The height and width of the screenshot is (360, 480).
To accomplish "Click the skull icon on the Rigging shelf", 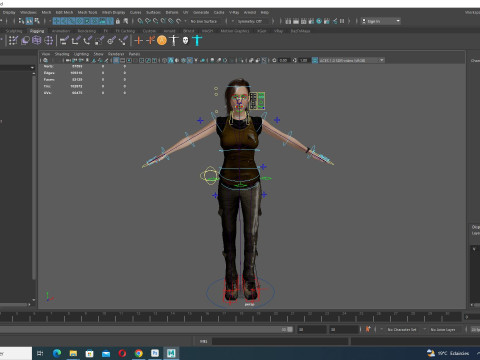I will click(185, 41).
